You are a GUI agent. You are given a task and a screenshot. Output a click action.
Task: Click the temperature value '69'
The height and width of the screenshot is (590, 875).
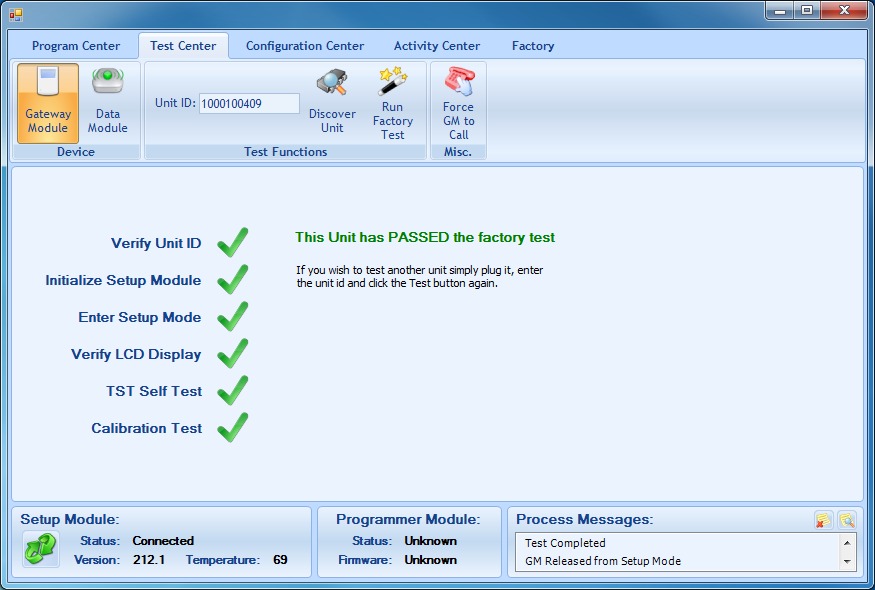(280, 560)
